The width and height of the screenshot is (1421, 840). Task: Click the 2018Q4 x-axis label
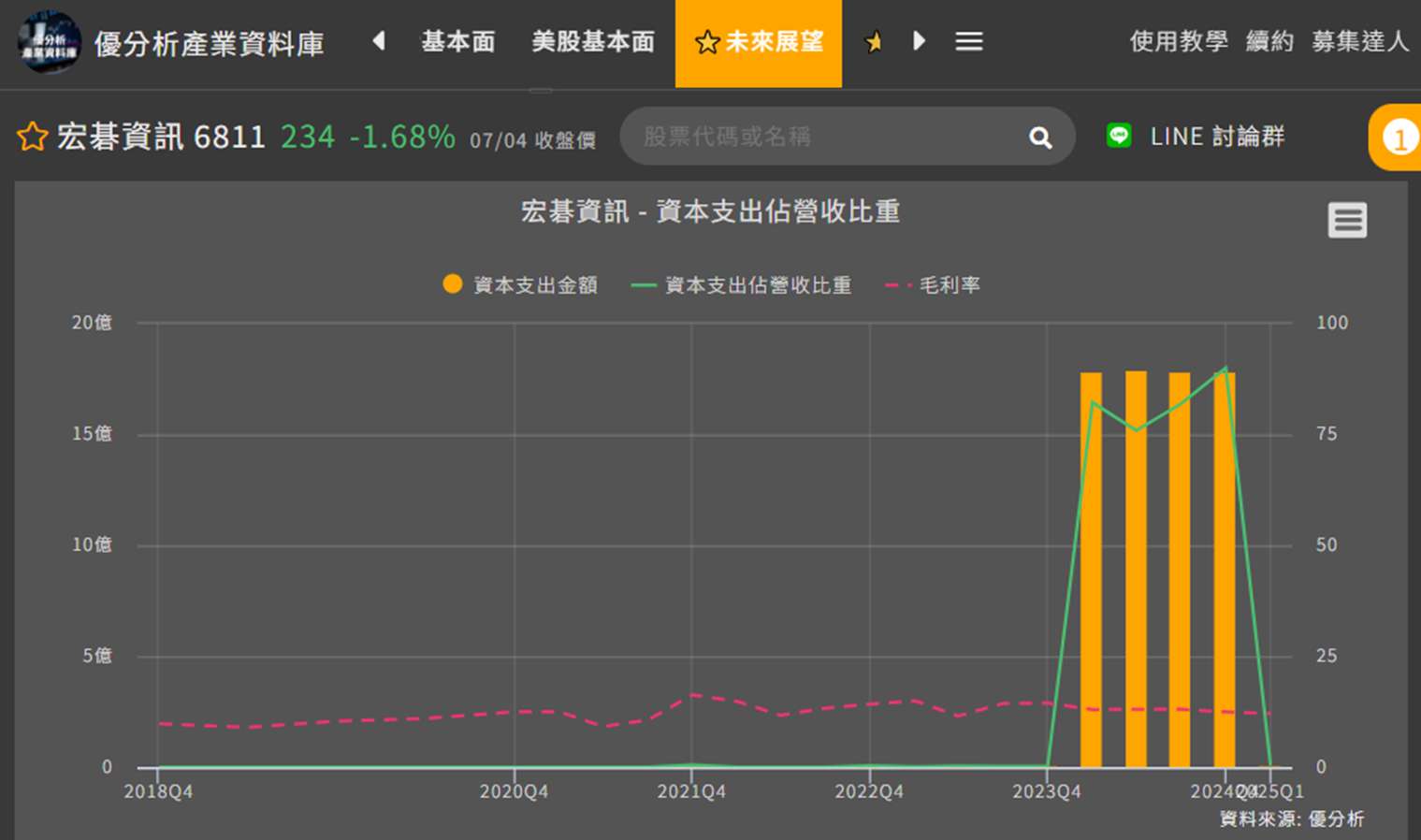(x=158, y=792)
